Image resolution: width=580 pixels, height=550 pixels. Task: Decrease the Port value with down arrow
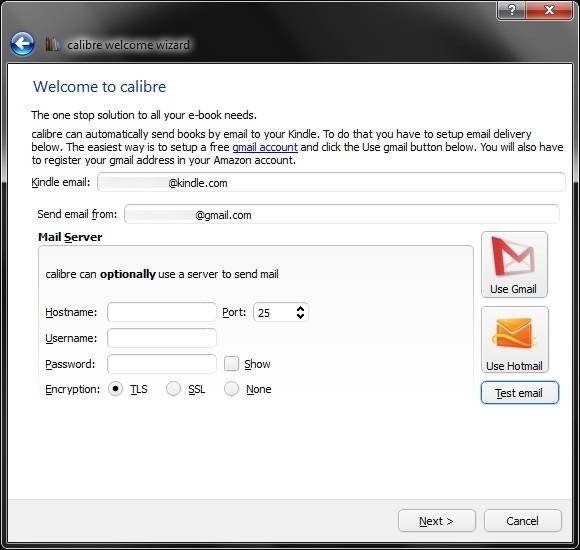click(x=300, y=316)
